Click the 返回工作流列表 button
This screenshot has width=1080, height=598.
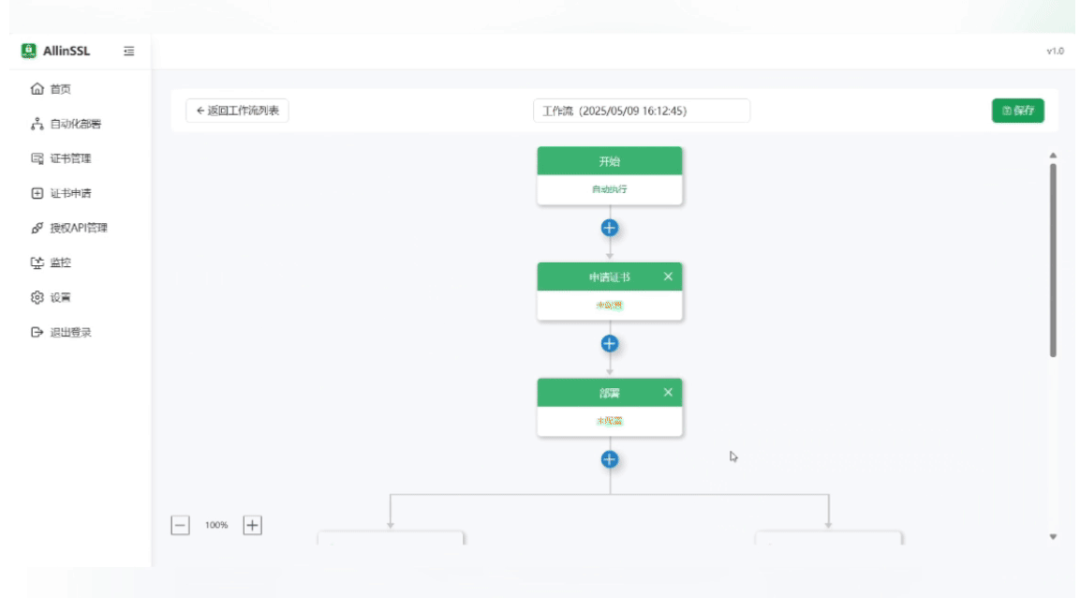pyautogui.click(x=237, y=111)
